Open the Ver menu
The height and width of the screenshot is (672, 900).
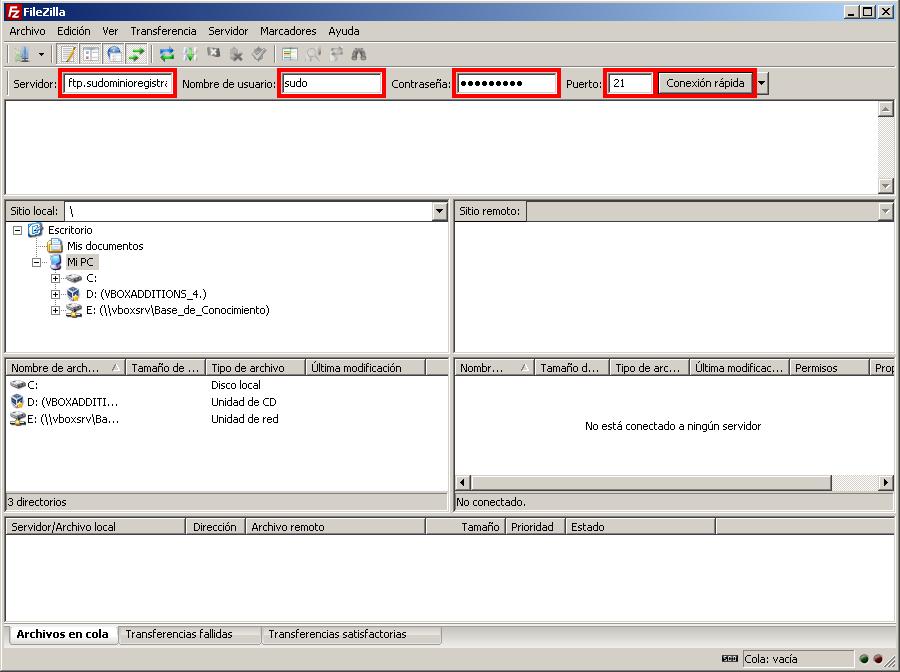[110, 31]
